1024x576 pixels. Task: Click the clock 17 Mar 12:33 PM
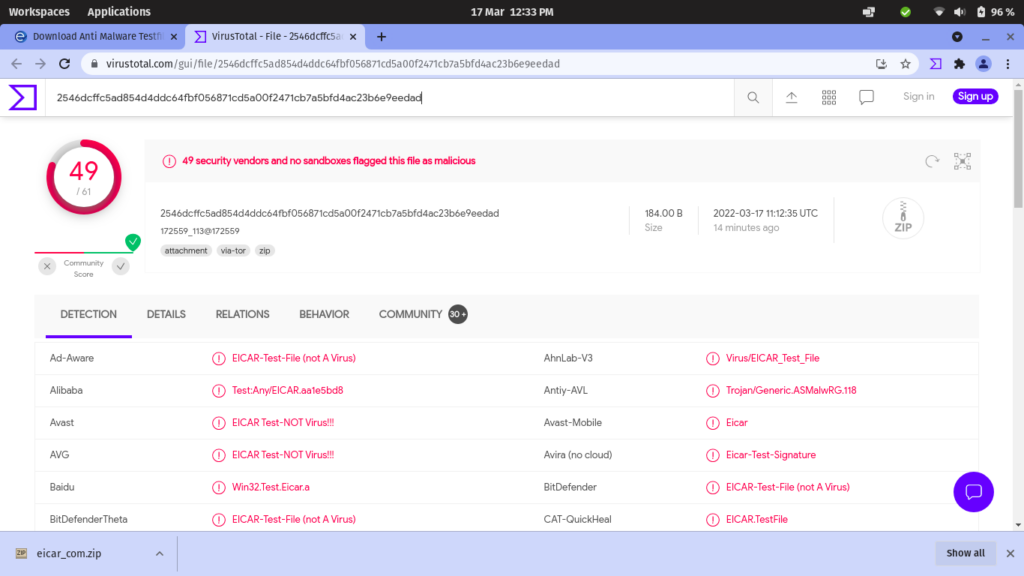[512, 12]
